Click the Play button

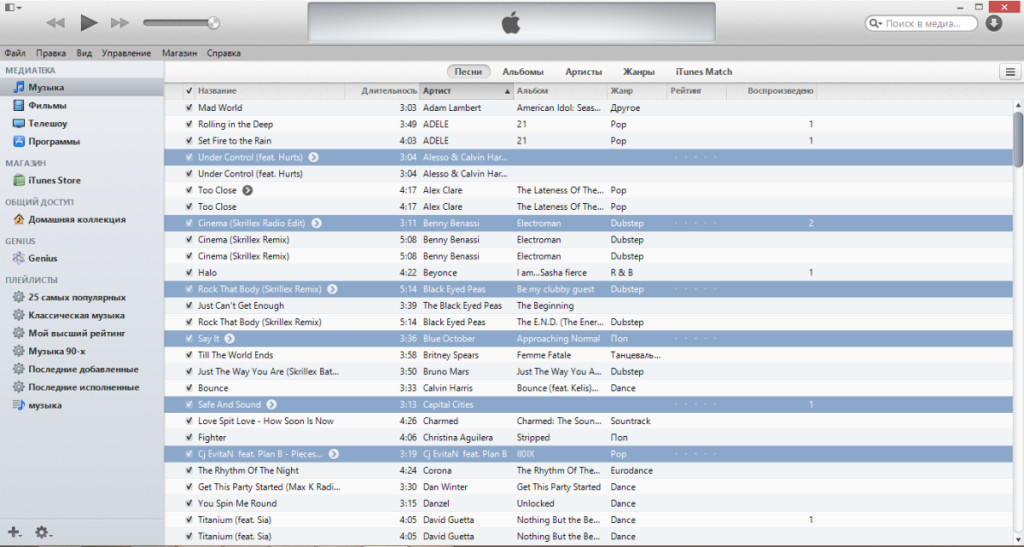89,22
